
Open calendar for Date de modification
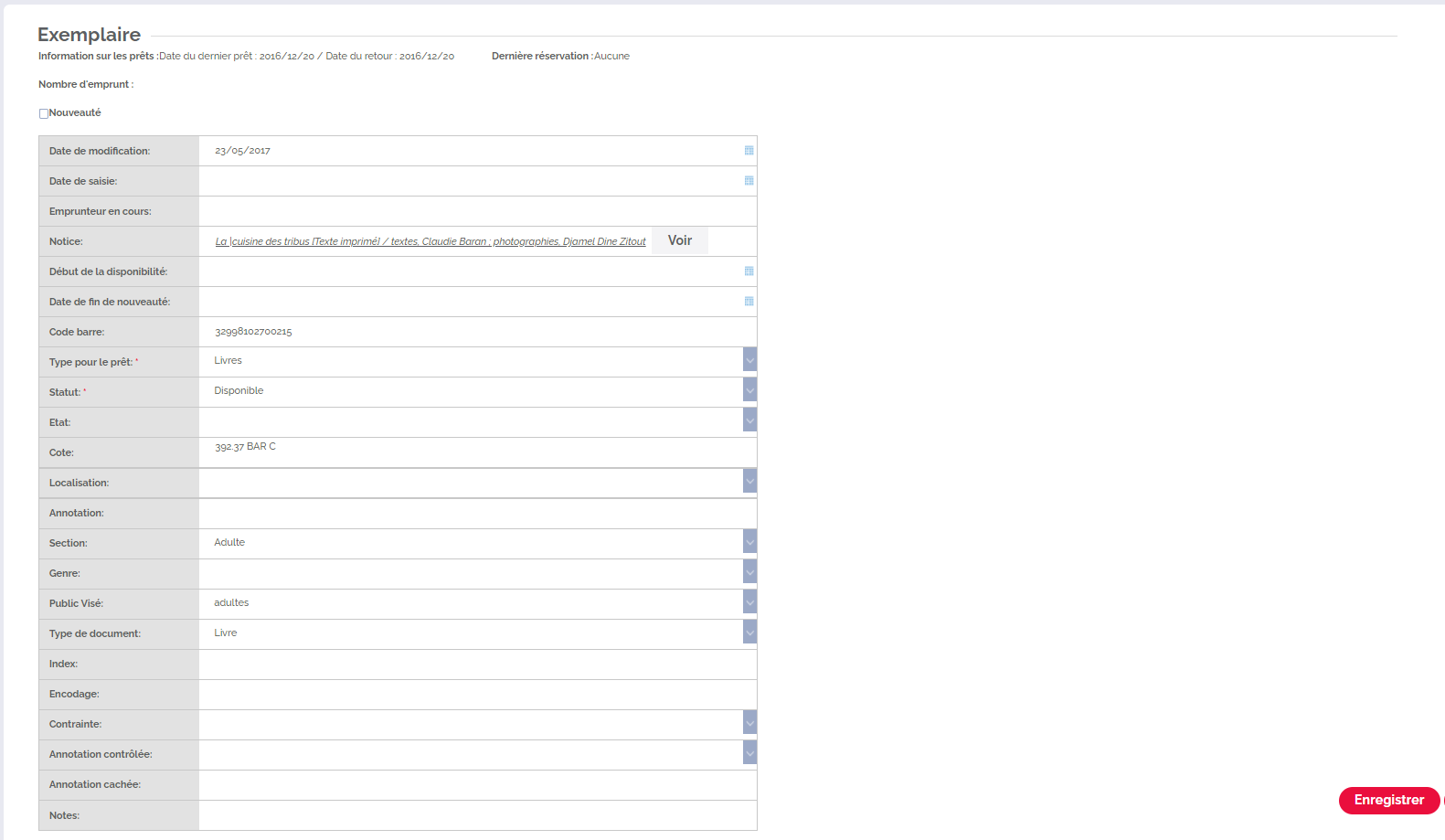pyautogui.click(x=749, y=151)
